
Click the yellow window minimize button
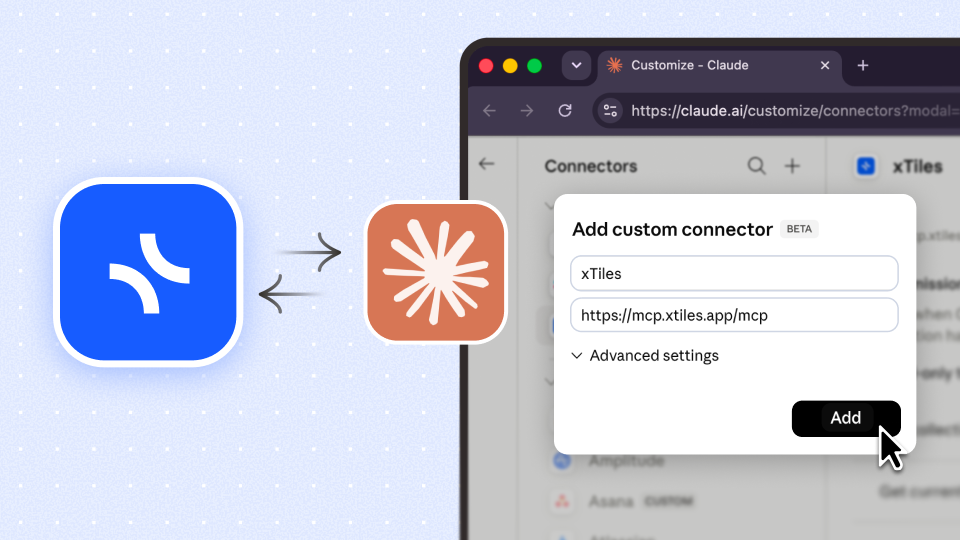510,66
